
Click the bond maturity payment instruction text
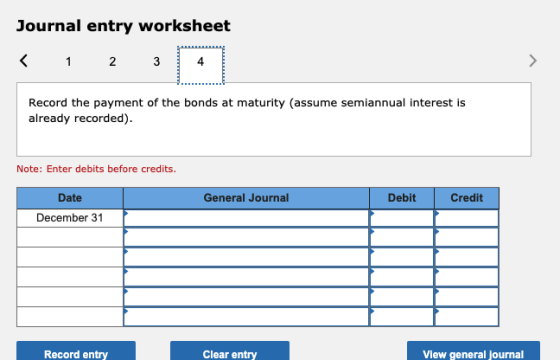(247, 110)
